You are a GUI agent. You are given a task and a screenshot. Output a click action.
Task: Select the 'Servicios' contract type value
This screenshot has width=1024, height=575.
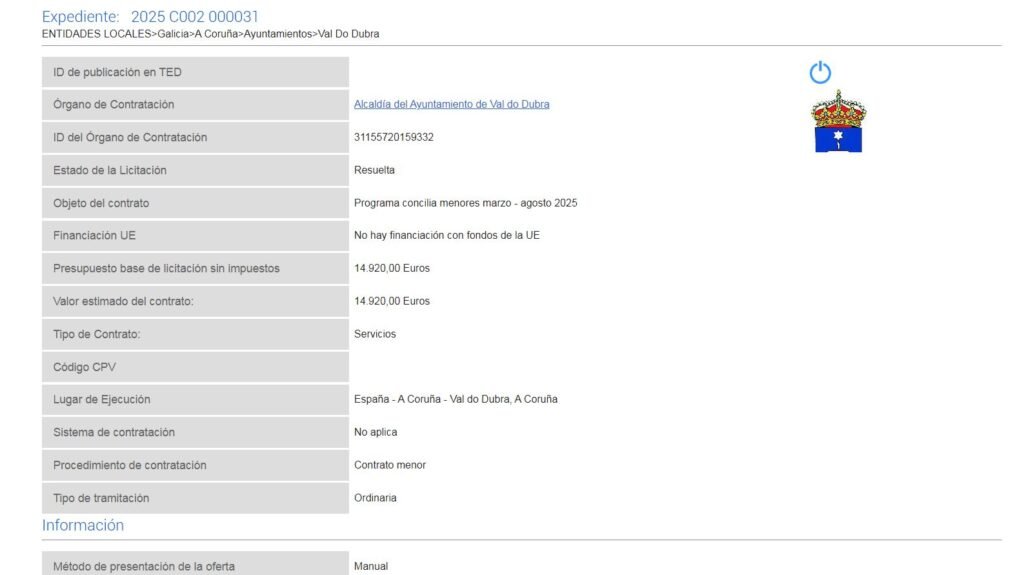click(375, 334)
